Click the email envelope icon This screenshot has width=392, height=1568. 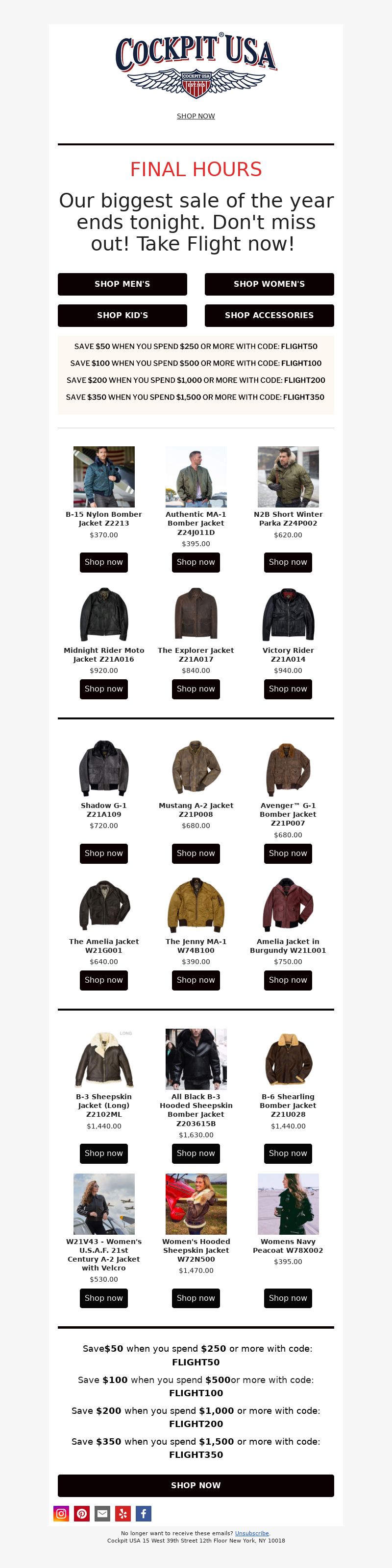(102, 1513)
